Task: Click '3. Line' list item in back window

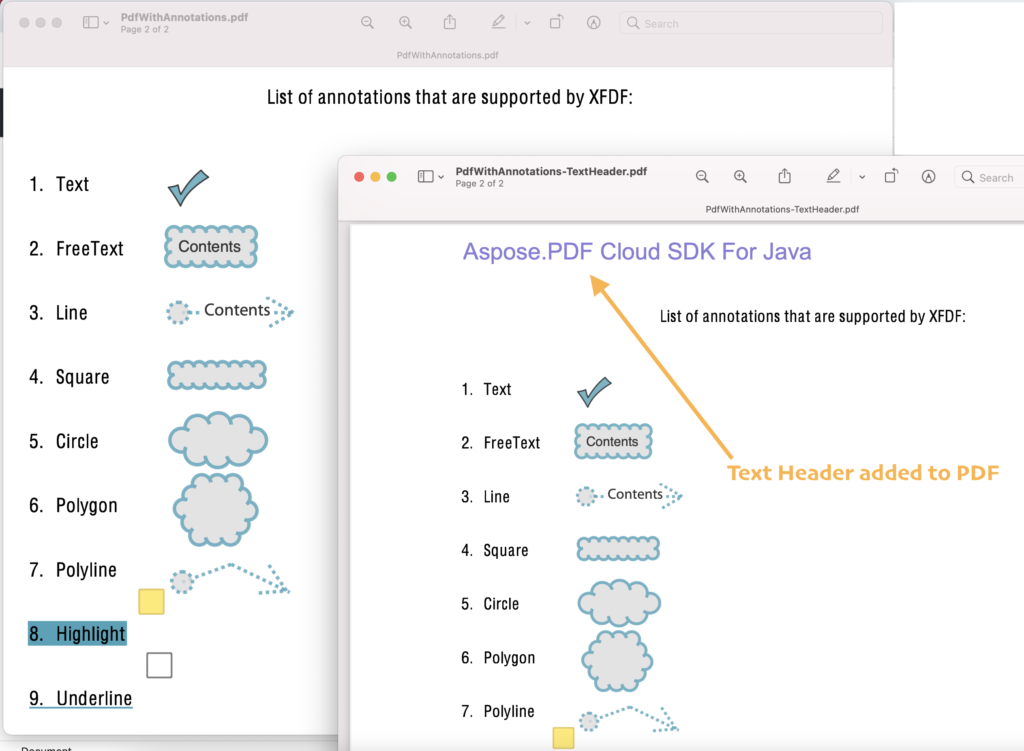Action: click(x=58, y=313)
